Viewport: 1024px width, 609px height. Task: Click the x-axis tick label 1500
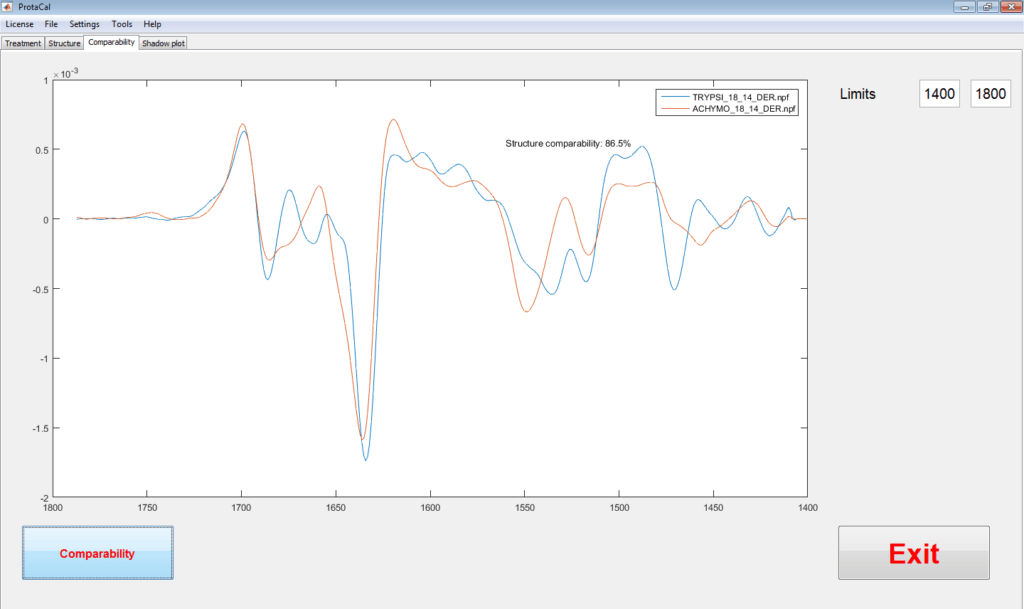click(x=619, y=508)
